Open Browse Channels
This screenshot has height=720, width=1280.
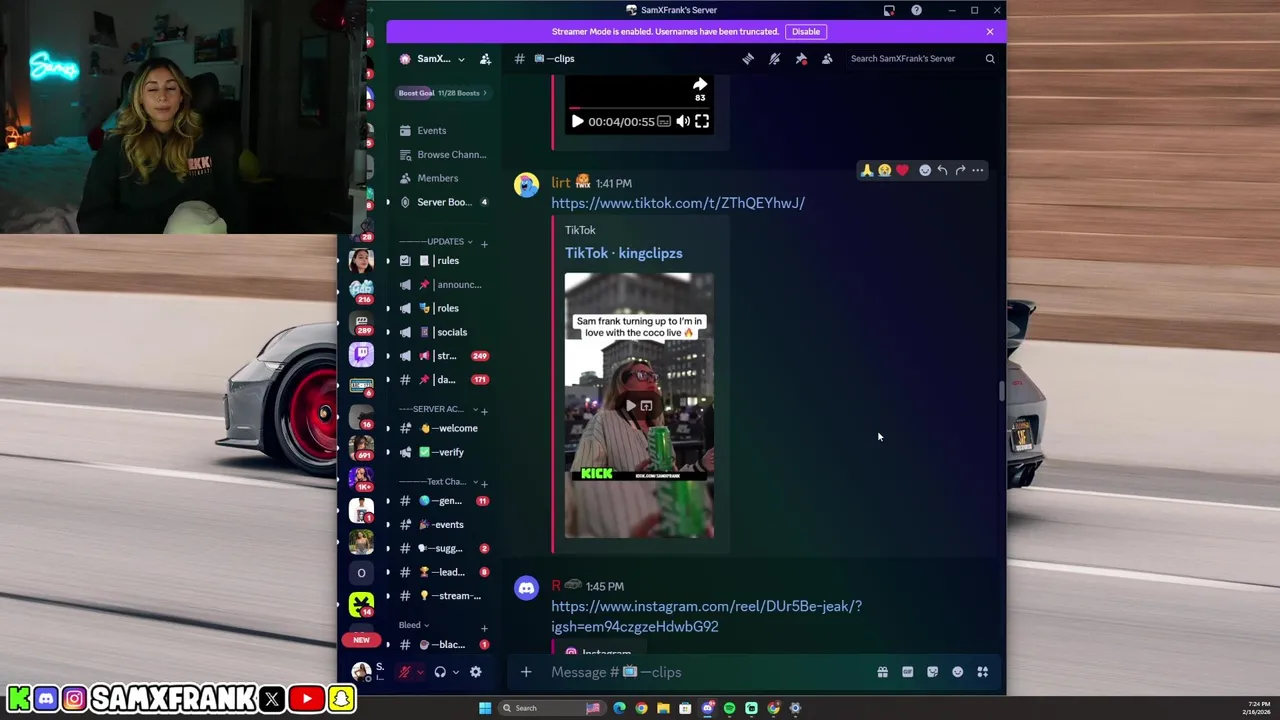click(445, 155)
